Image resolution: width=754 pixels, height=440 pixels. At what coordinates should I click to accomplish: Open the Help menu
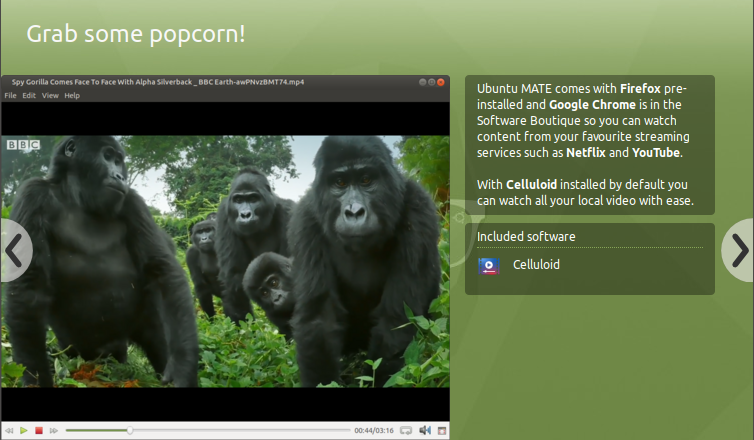[72, 95]
